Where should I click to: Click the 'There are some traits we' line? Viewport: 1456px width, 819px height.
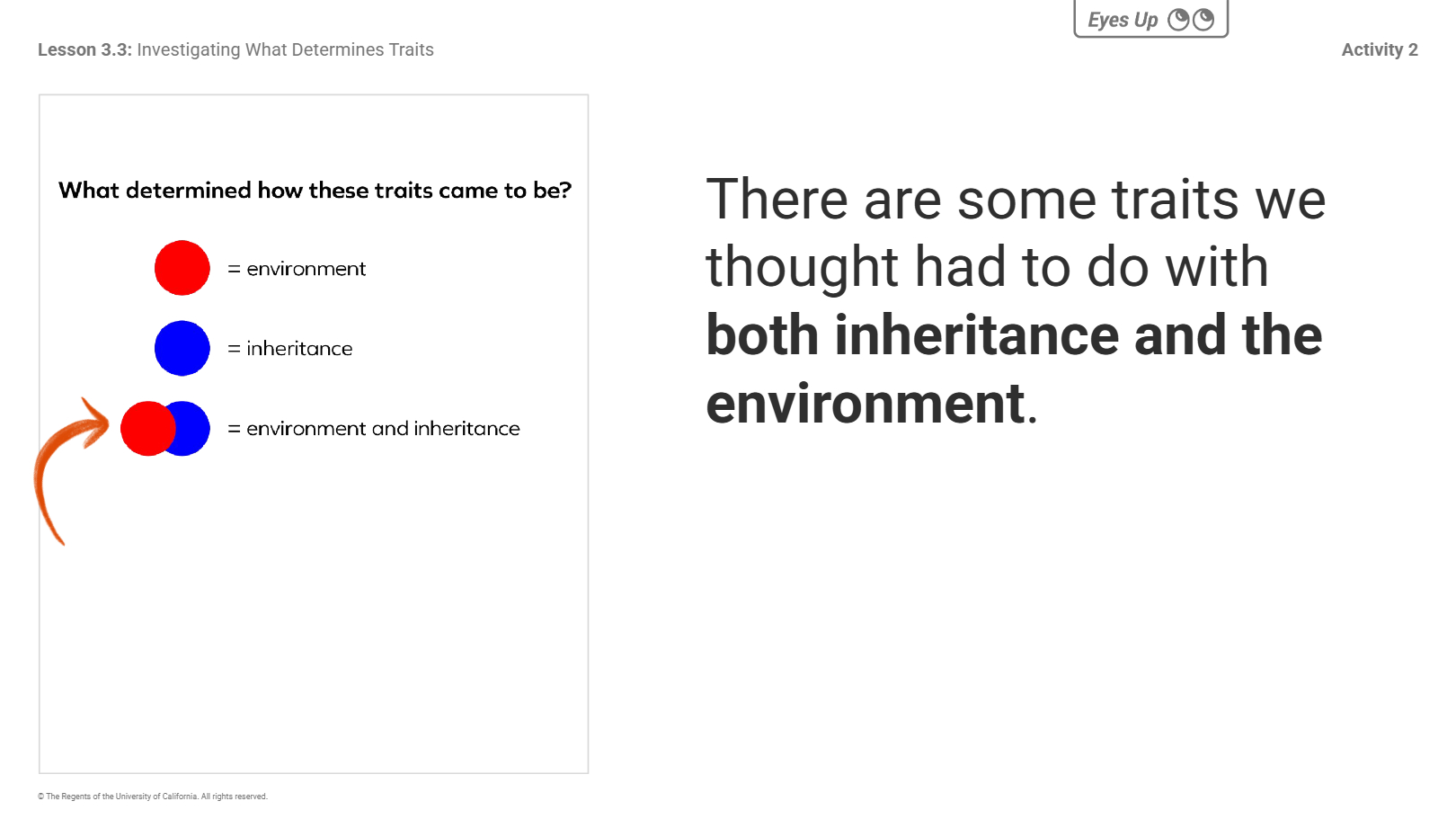point(1016,199)
